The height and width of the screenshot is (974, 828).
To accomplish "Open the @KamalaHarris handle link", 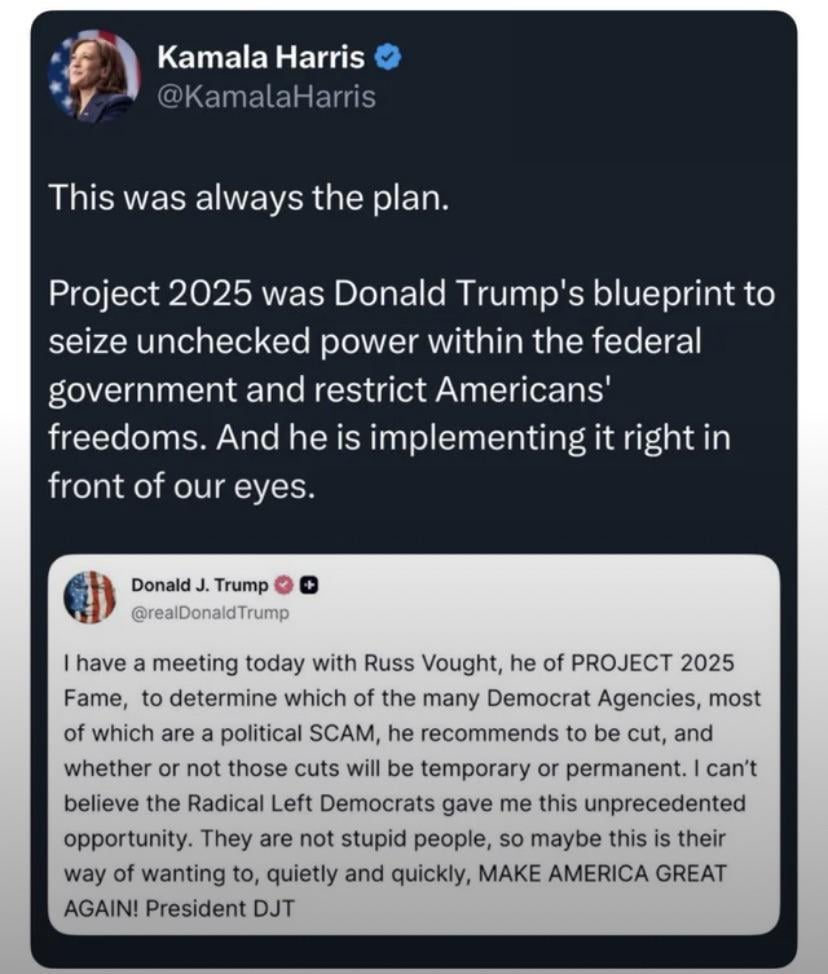I will 266,96.
